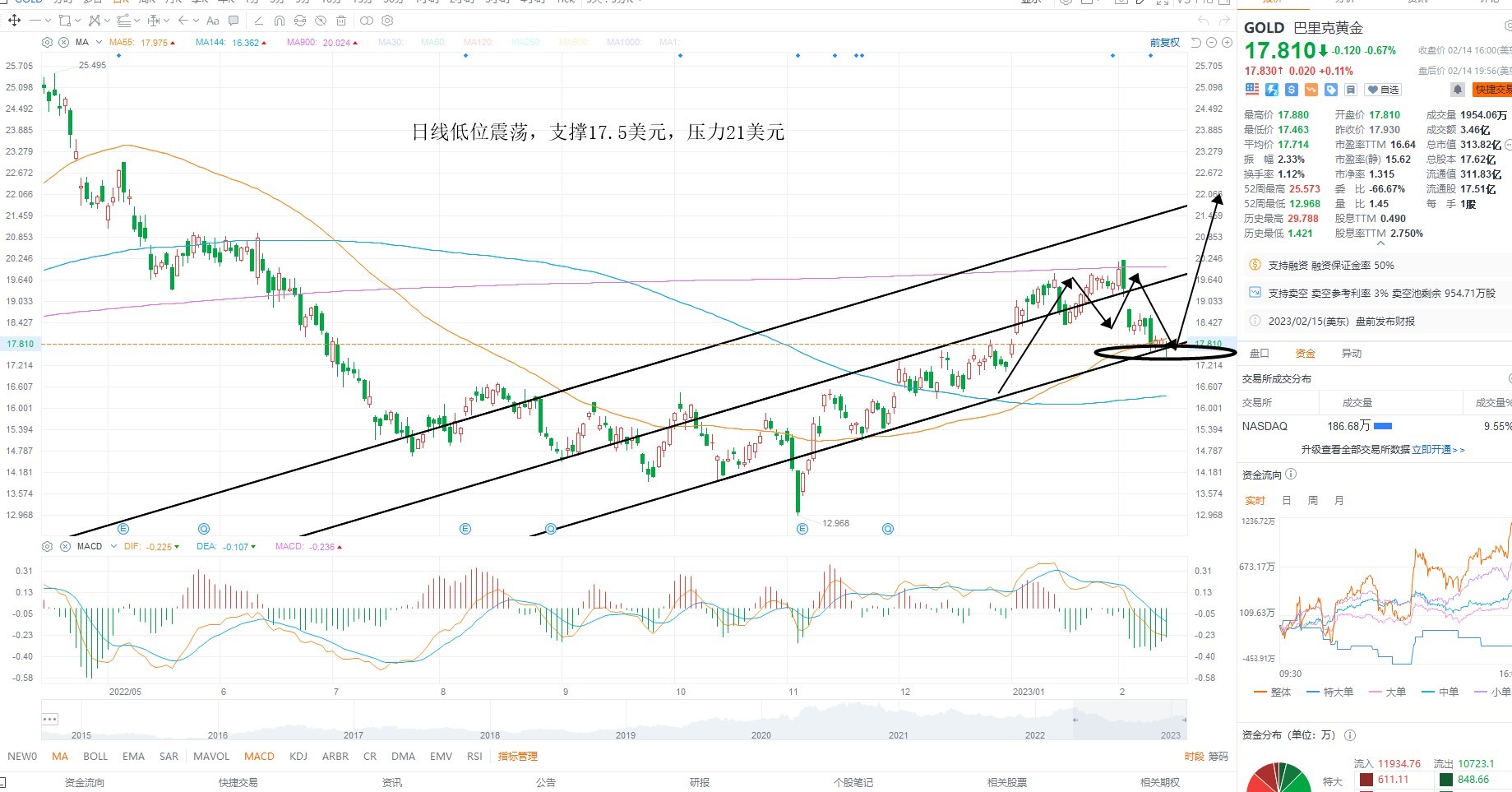Switch to the 资金 tab
Viewport: 1512px width, 792px height.
1306,354
